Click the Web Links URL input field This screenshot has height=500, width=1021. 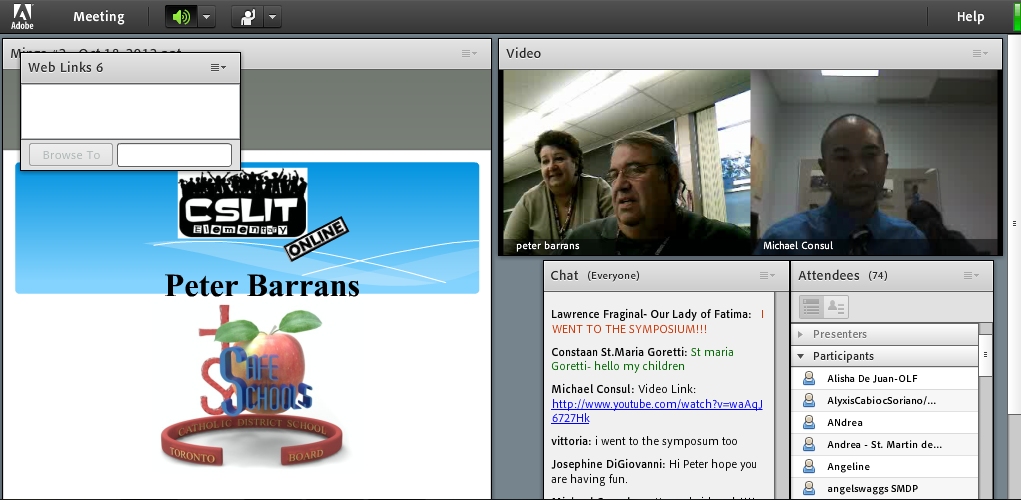coord(174,155)
